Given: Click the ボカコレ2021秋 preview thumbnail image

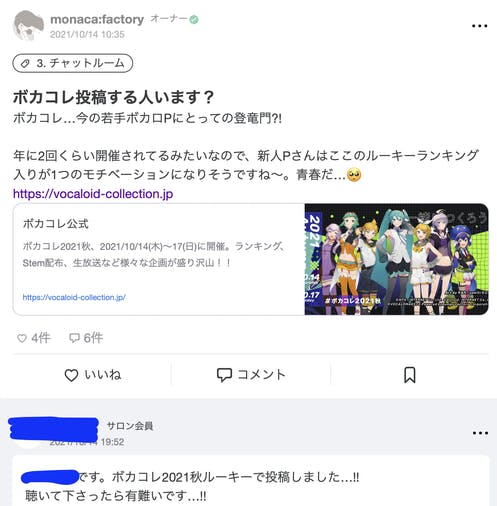Looking at the screenshot, I should click(397, 259).
